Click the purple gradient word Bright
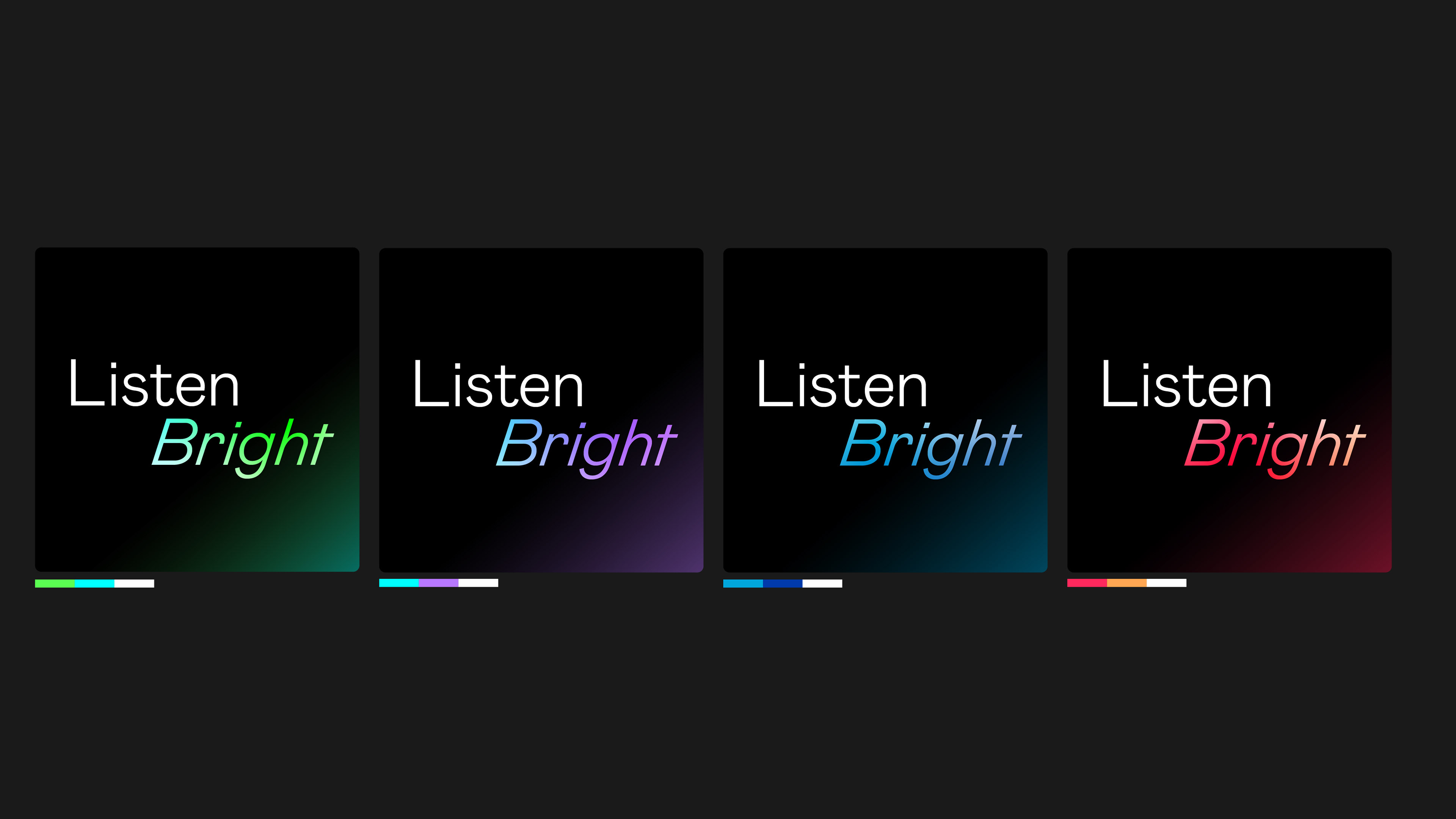The image size is (1456, 819). click(x=587, y=448)
